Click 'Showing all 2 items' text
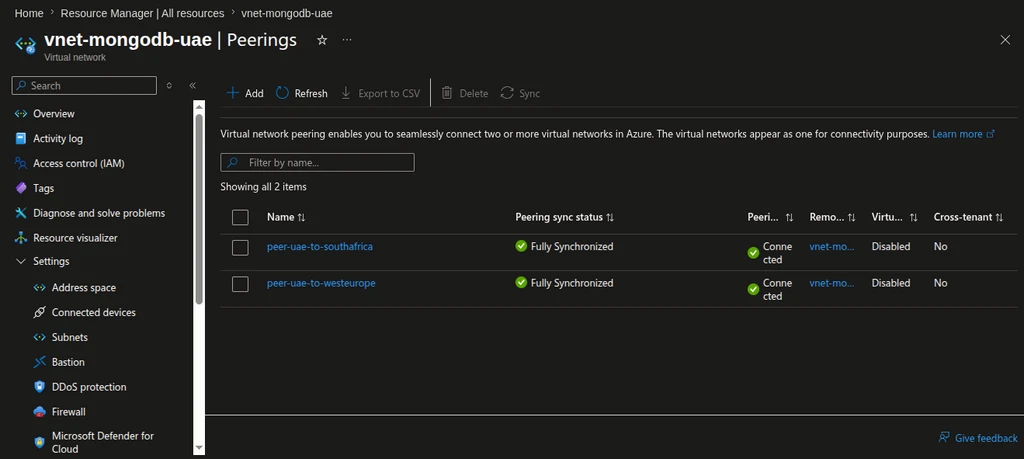The image size is (1024, 459). [263, 187]
